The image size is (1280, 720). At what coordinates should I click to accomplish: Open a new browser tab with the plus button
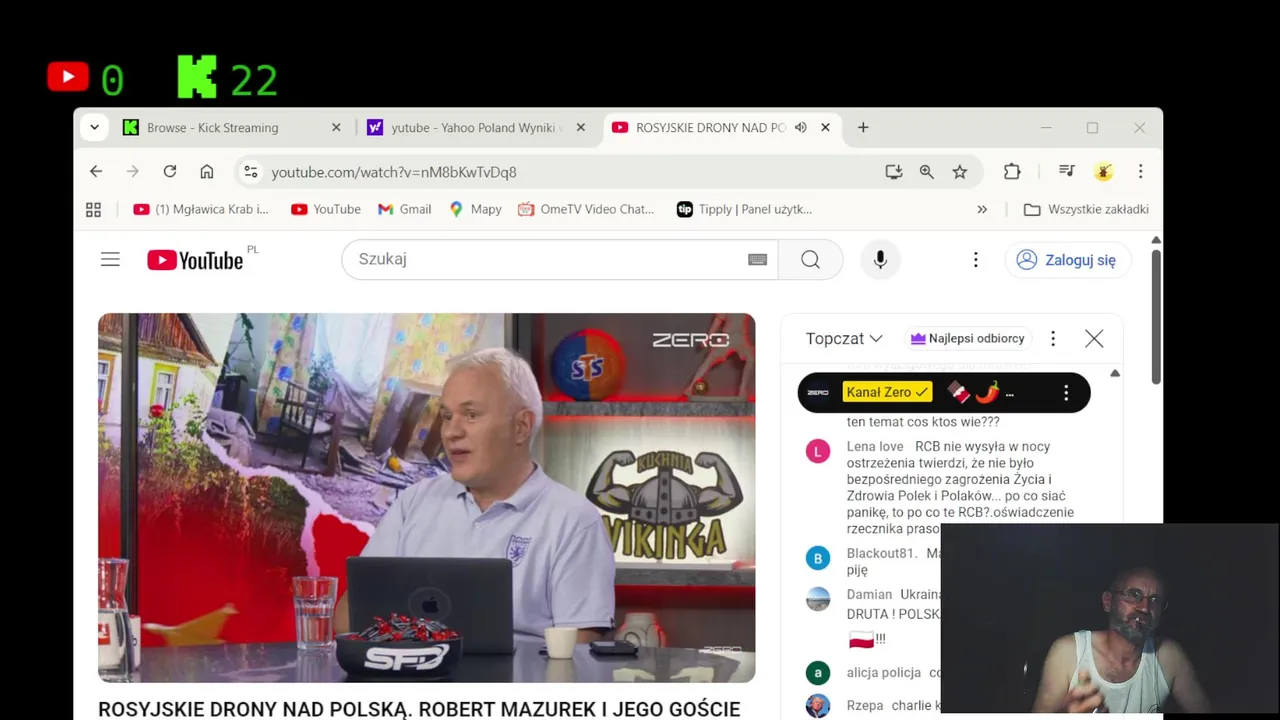[863, 128]
